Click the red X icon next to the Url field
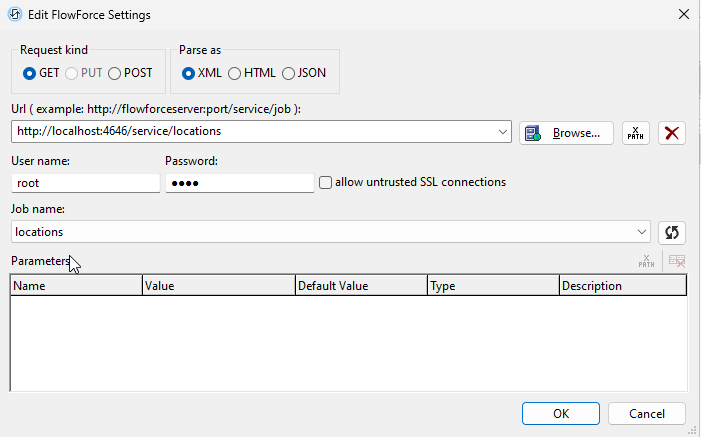Image resolution: width=701 pixels, height=437 pixels. (x=673, y=132)
